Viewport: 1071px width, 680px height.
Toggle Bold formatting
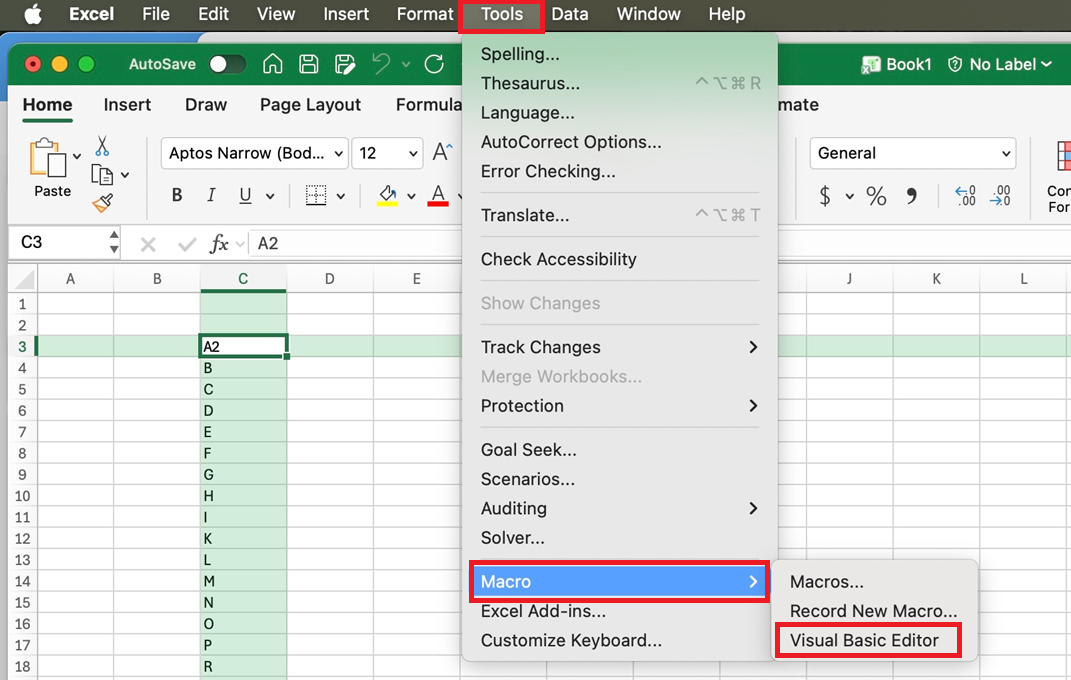click(177, 195)
